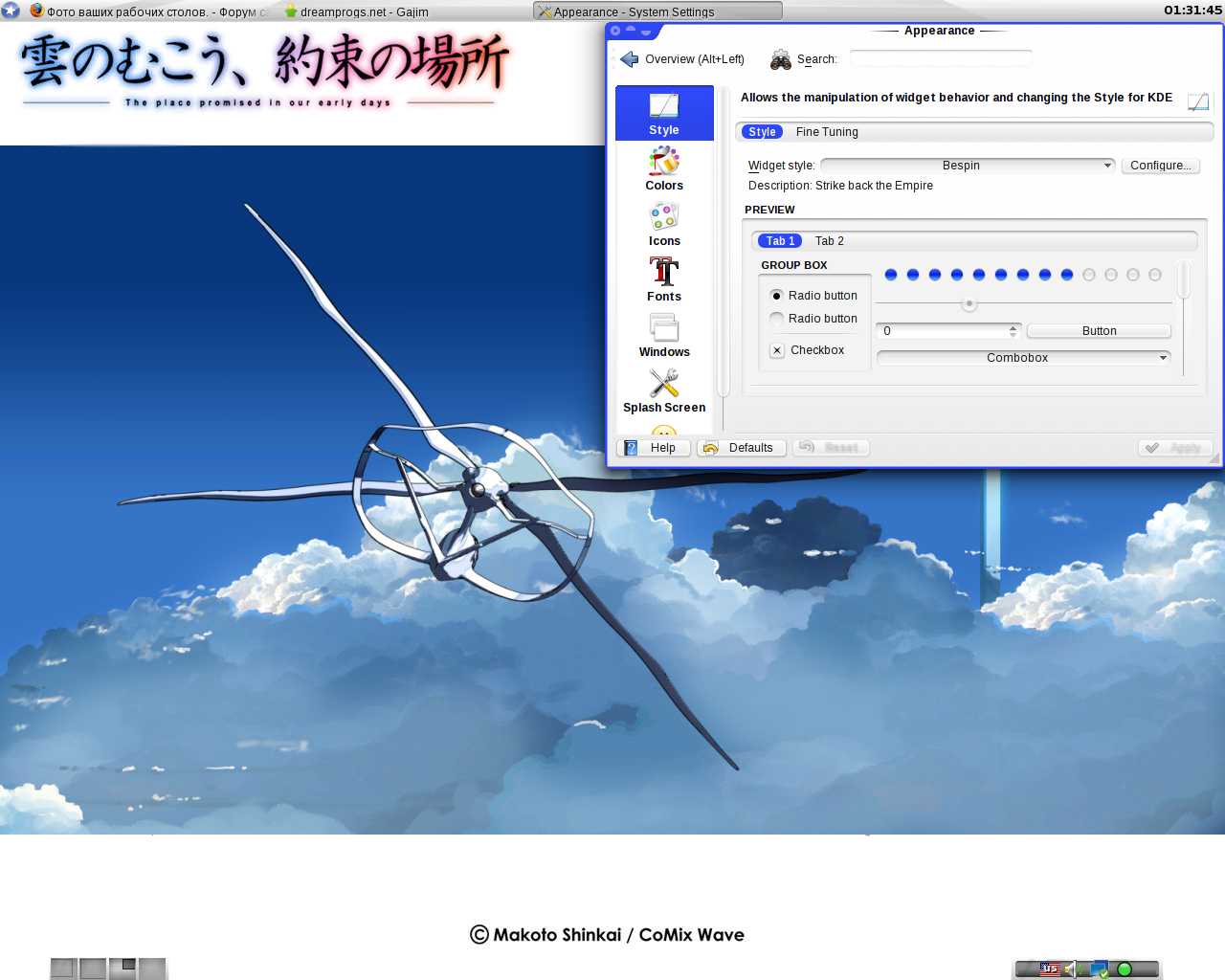Select preview Tab 2

(x=830, y=241)
